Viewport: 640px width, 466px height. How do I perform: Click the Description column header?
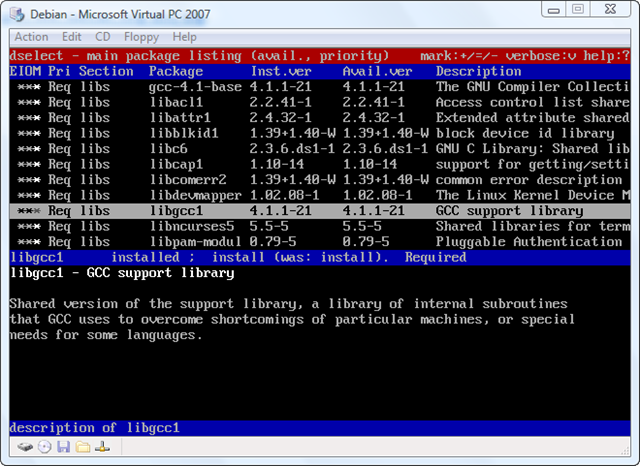pyautogui.click(x=478, y=71)
